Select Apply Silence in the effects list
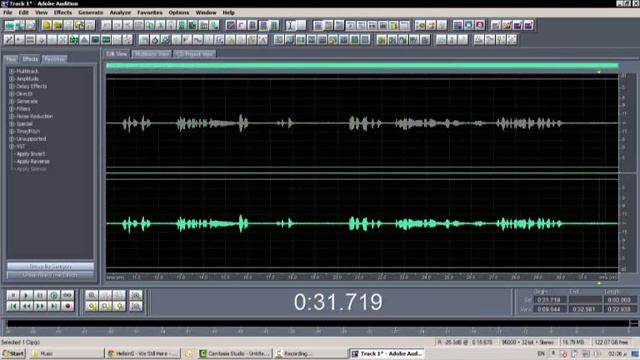The image size is (640, 360). pos(31,169)
